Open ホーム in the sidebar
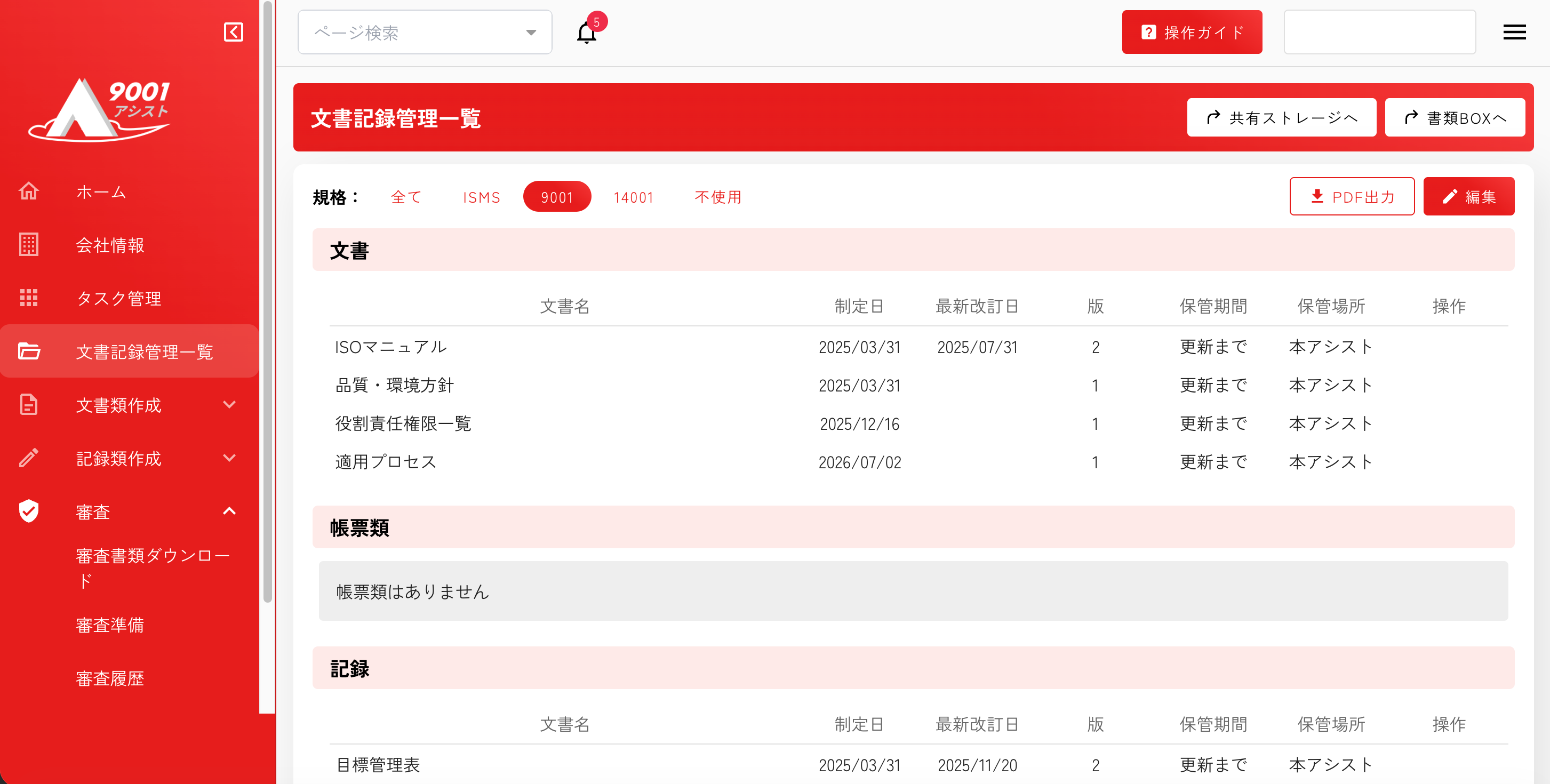This screenshot has width=1550, height=784. pos(130,191)
